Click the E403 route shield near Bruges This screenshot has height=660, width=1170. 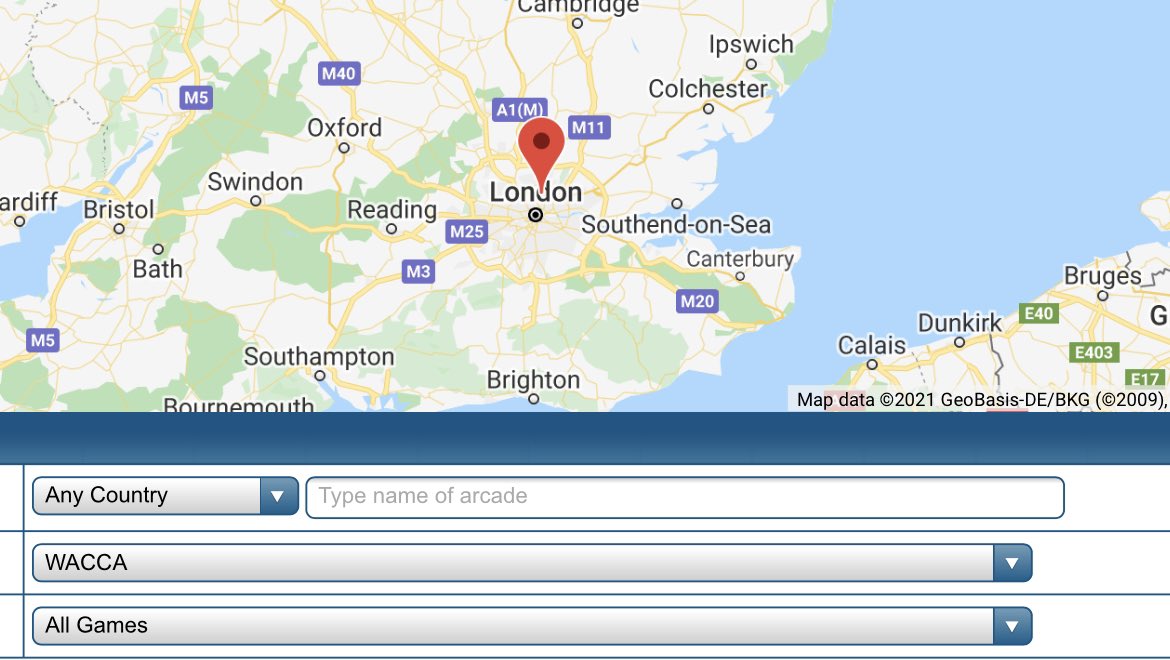[x=1094, y=352]
